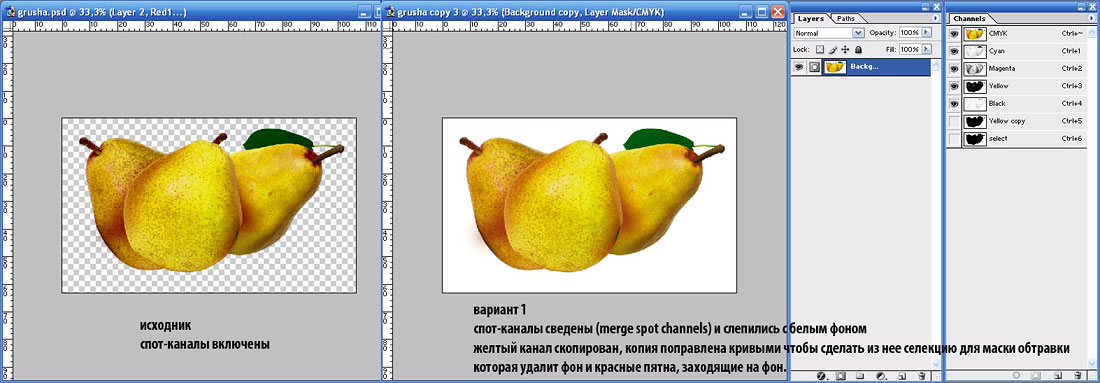The height and width of the screenshot is (383, 1100).
Task: Maximize the grusha copy 3 document window
Action: [x=762, y=12]
